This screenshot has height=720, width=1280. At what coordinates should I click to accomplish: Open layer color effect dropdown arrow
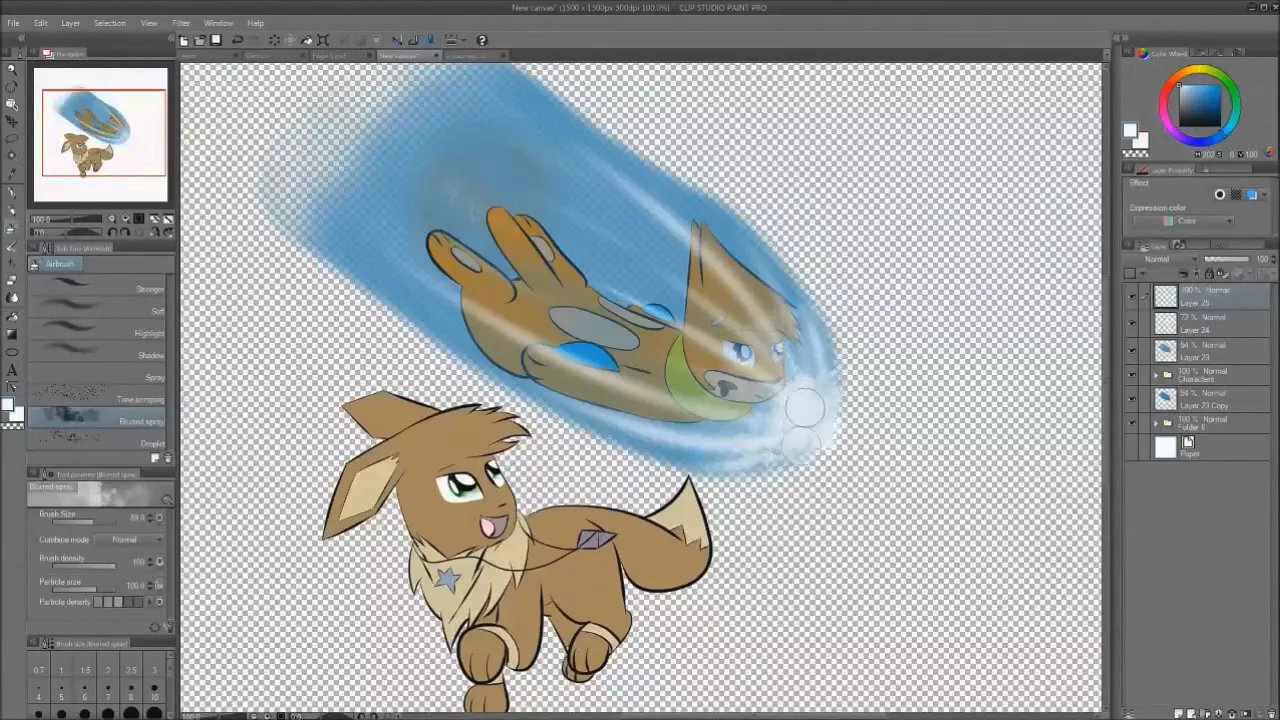[1264, 195]
